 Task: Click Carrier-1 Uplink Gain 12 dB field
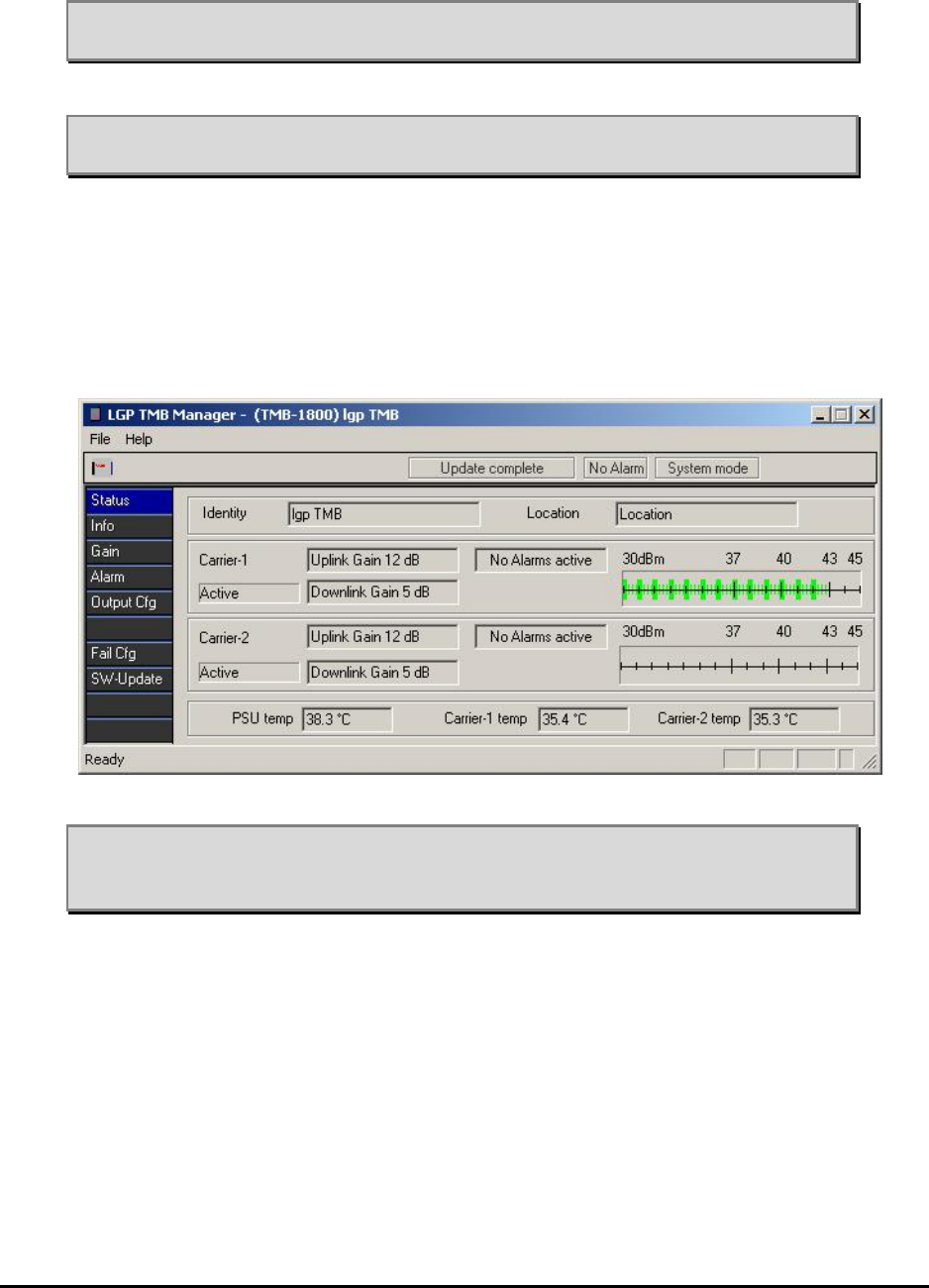pyautogui.click(x=382, y=561)
